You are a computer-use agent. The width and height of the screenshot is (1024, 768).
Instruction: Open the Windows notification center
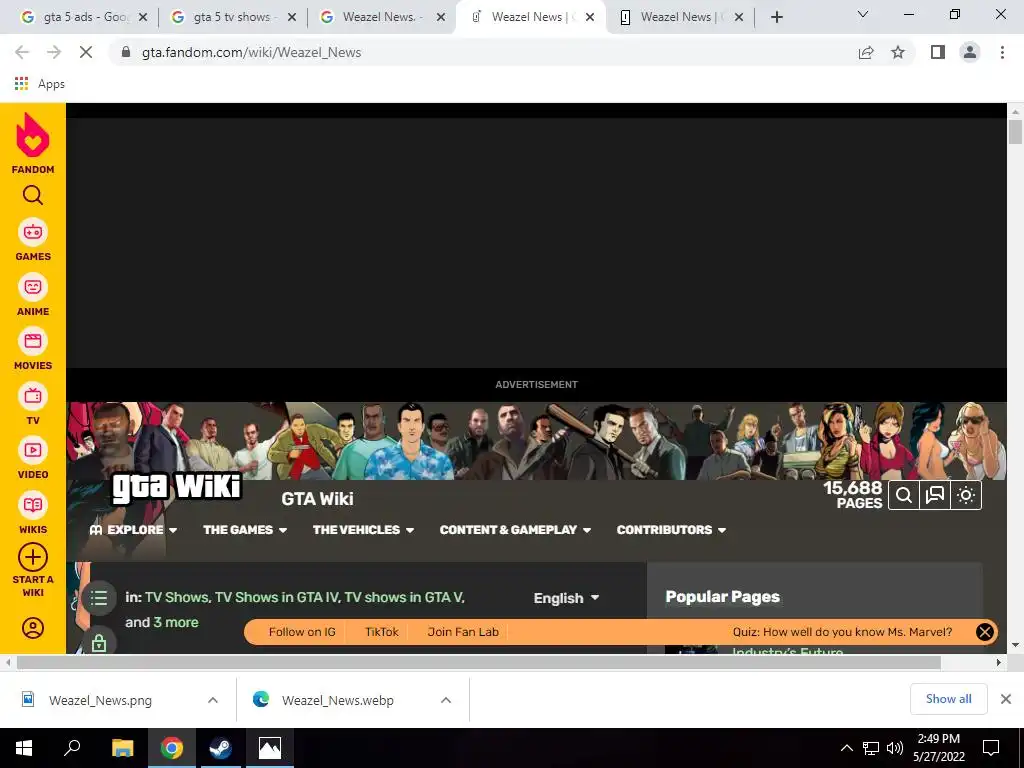991,748
